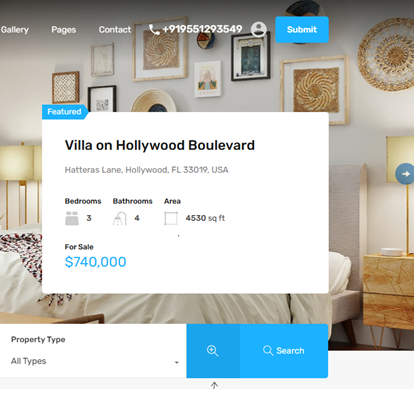Go to the Contact menu item
The width and height of the screenshot is (418, 416).
[x=115, y=30]
